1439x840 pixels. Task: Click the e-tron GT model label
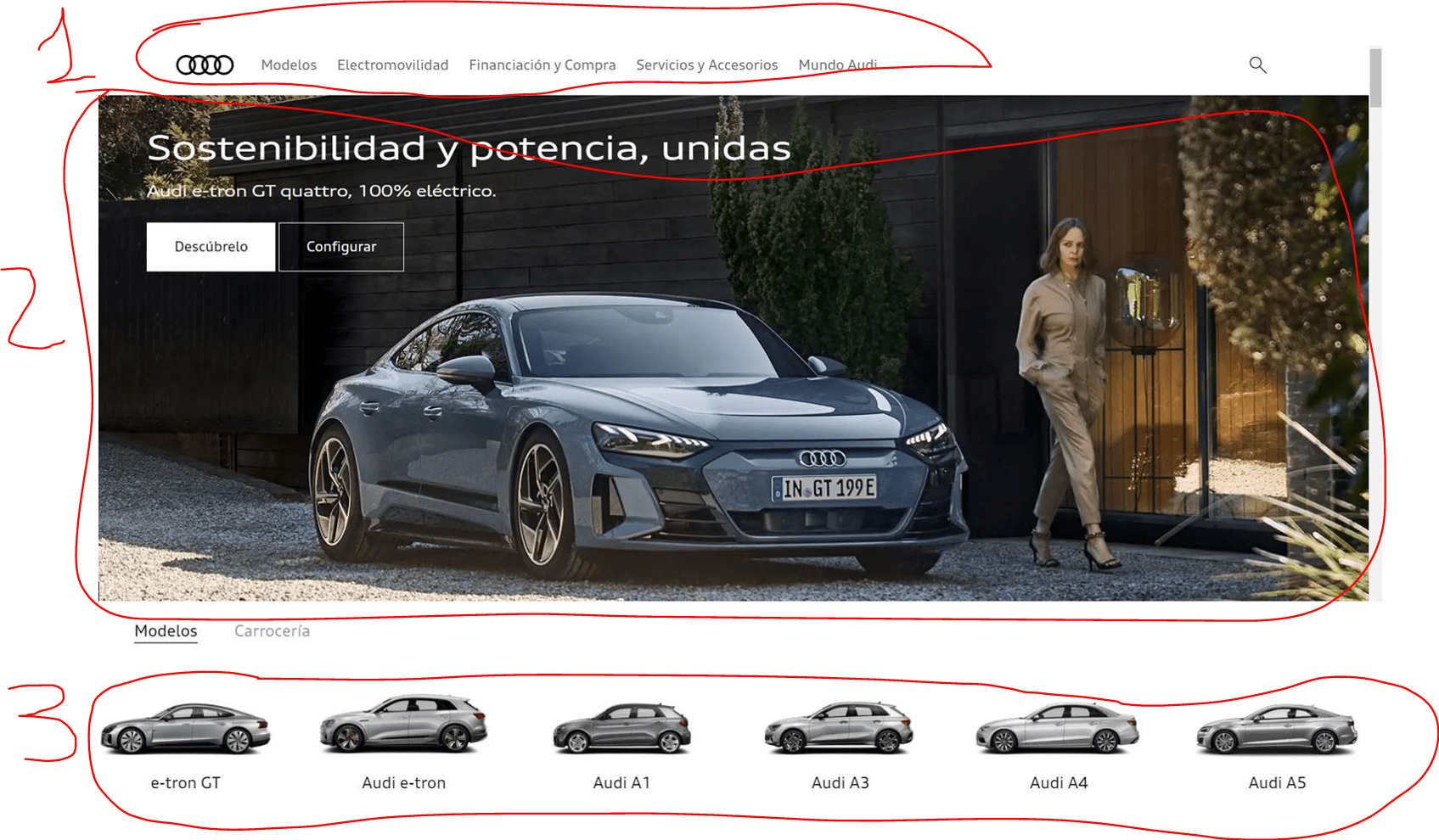[186, 783]
